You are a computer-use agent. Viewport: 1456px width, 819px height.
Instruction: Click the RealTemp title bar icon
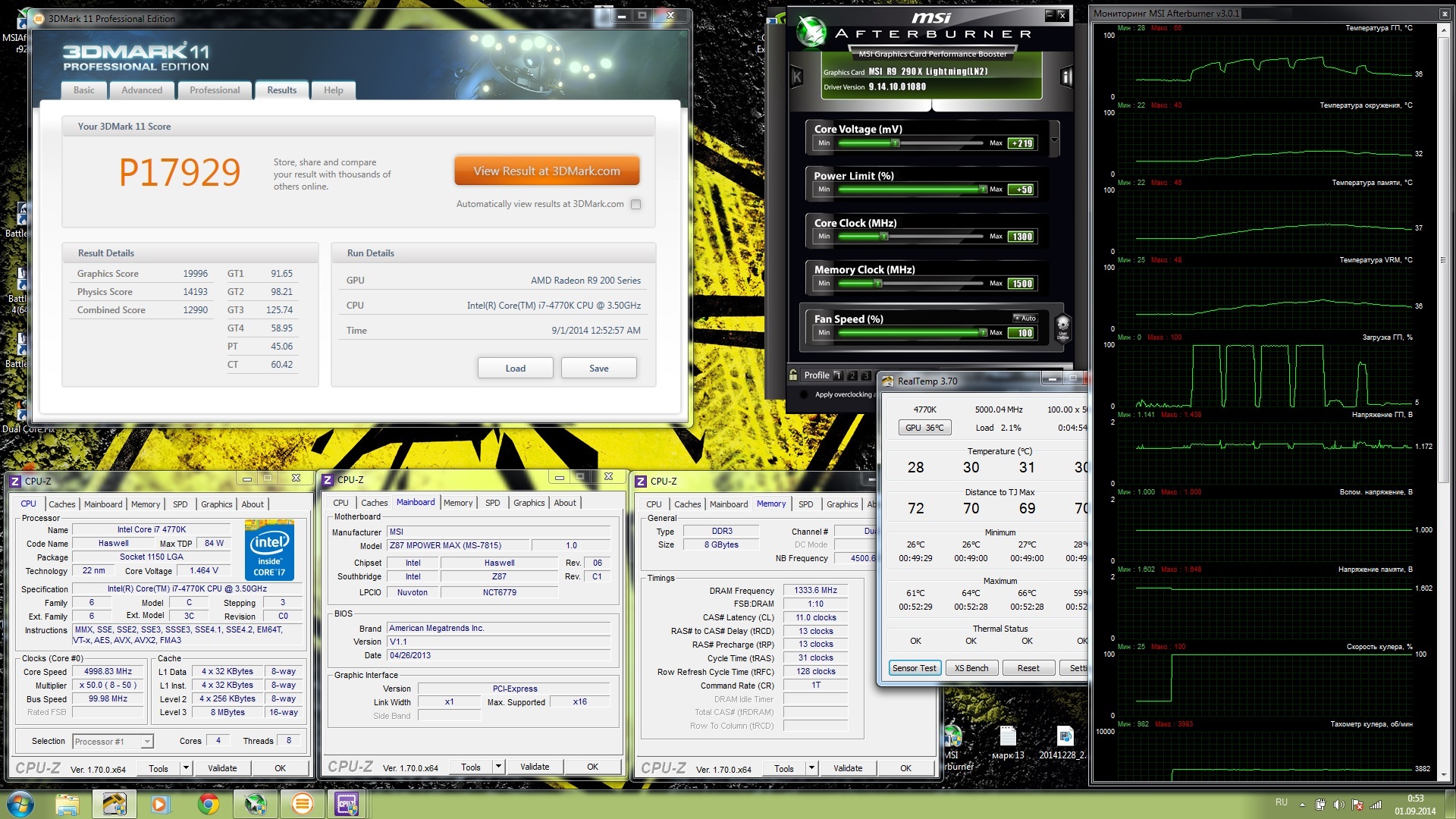pyautogui.click(x=888, y=381)
